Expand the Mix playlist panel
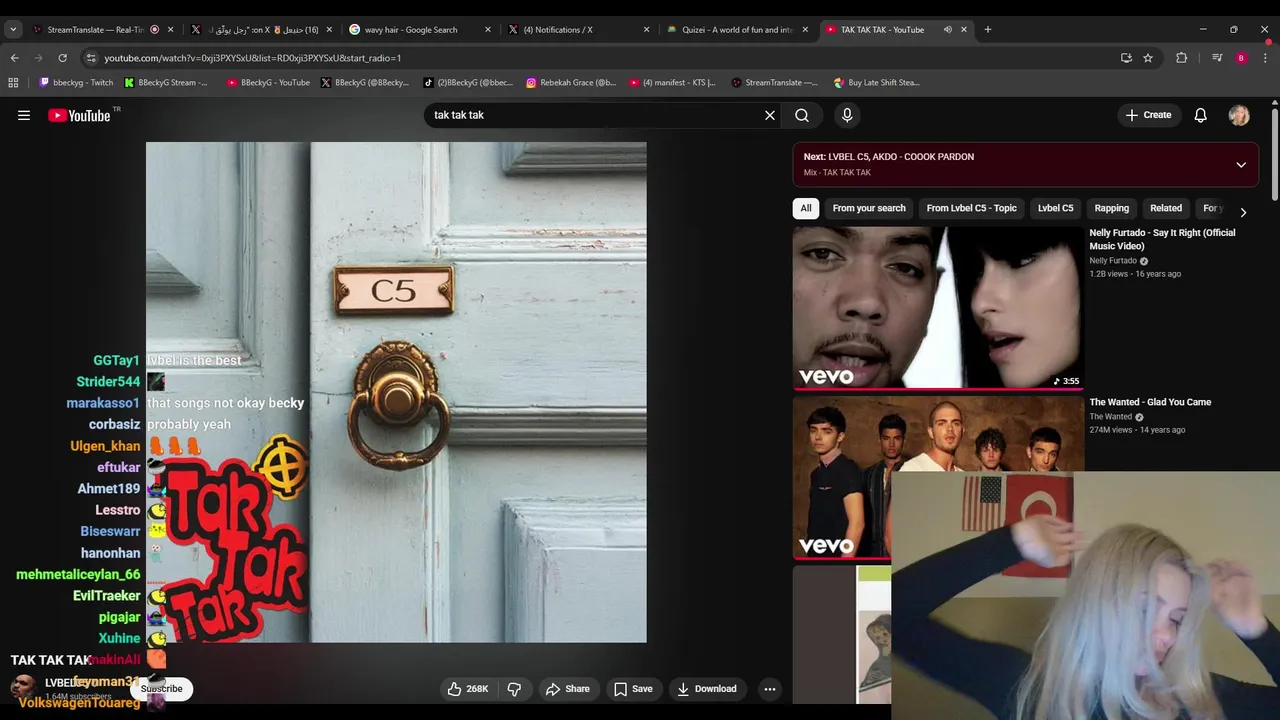This screenshot has width=1280, height=720. (x=1241, y=165)
